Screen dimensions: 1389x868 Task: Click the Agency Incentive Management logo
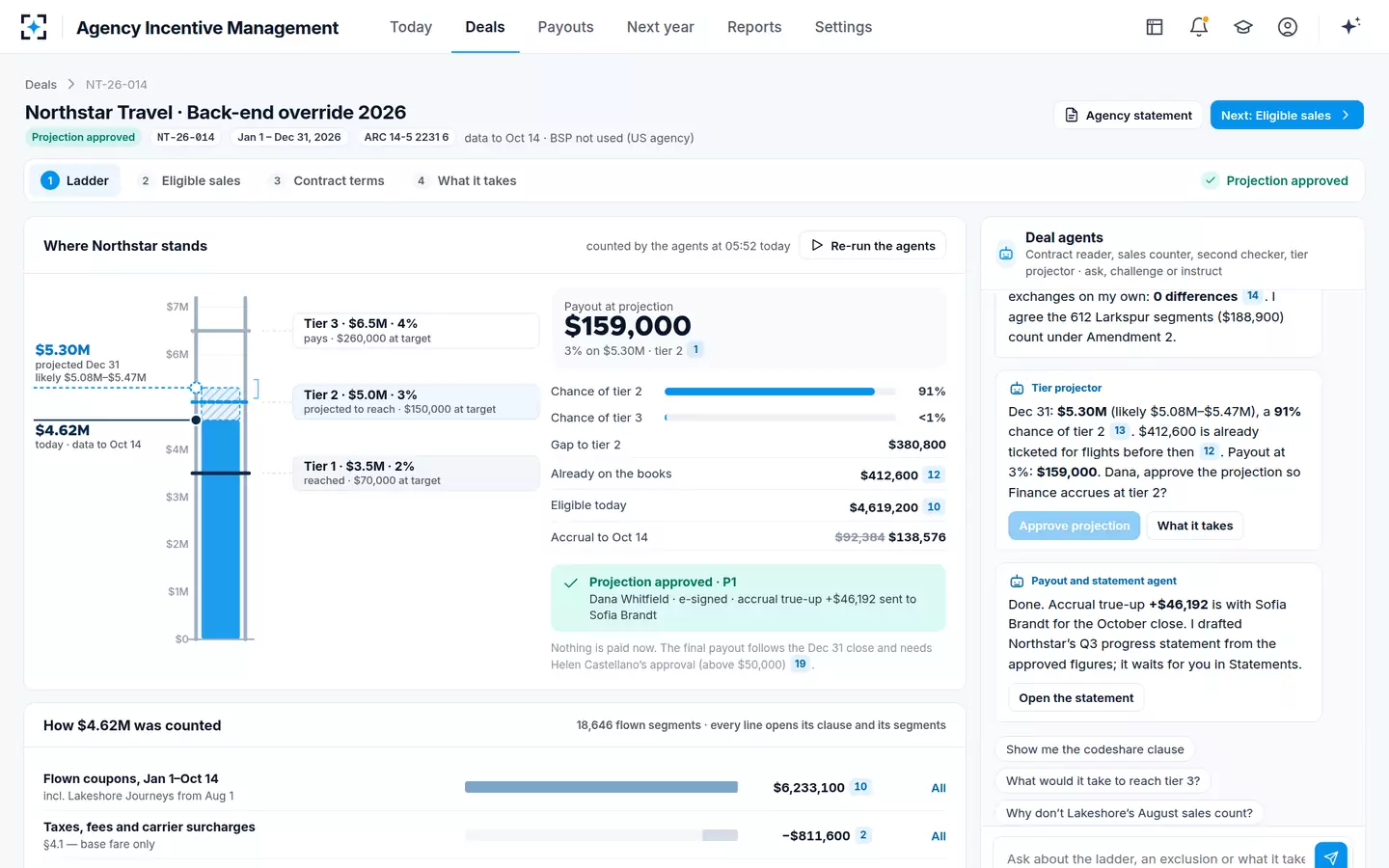tap(34, 27)
